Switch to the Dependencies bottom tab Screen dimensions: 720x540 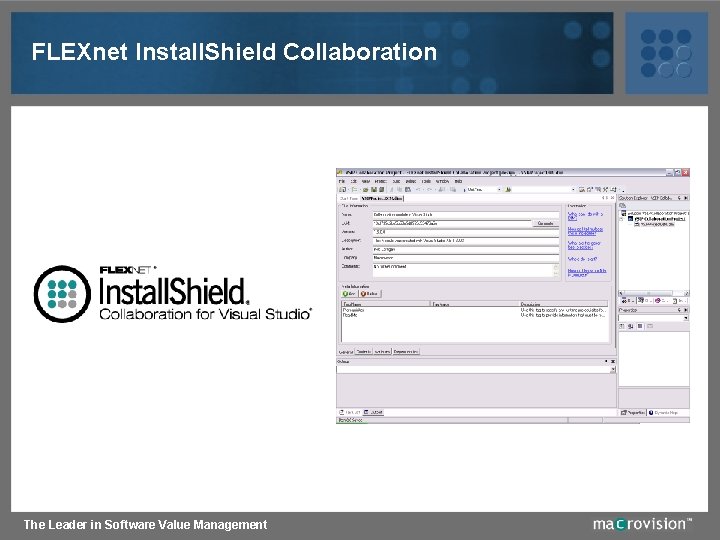tap(406, 351)
